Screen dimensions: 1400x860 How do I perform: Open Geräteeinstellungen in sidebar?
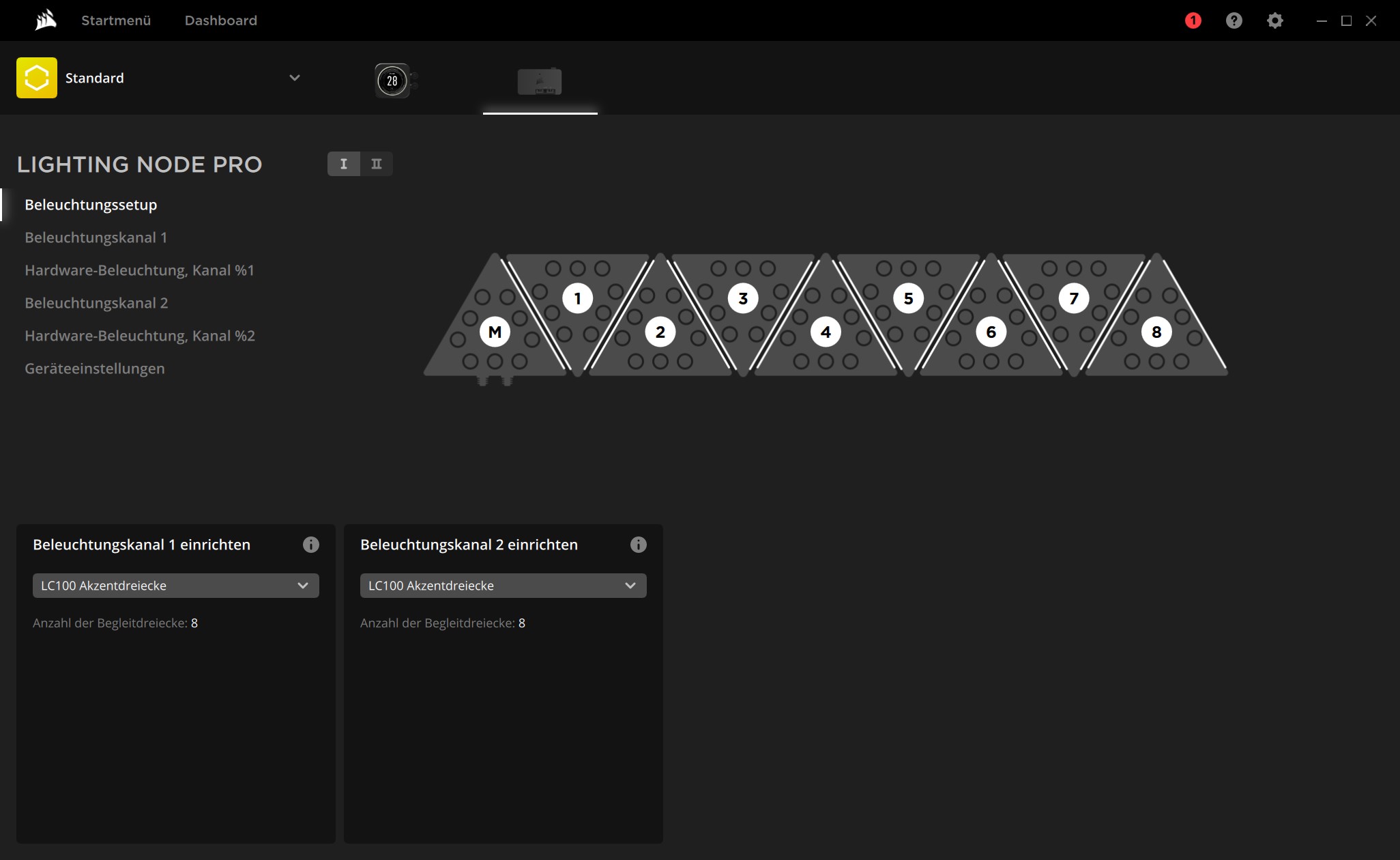[x=95, y=369]
